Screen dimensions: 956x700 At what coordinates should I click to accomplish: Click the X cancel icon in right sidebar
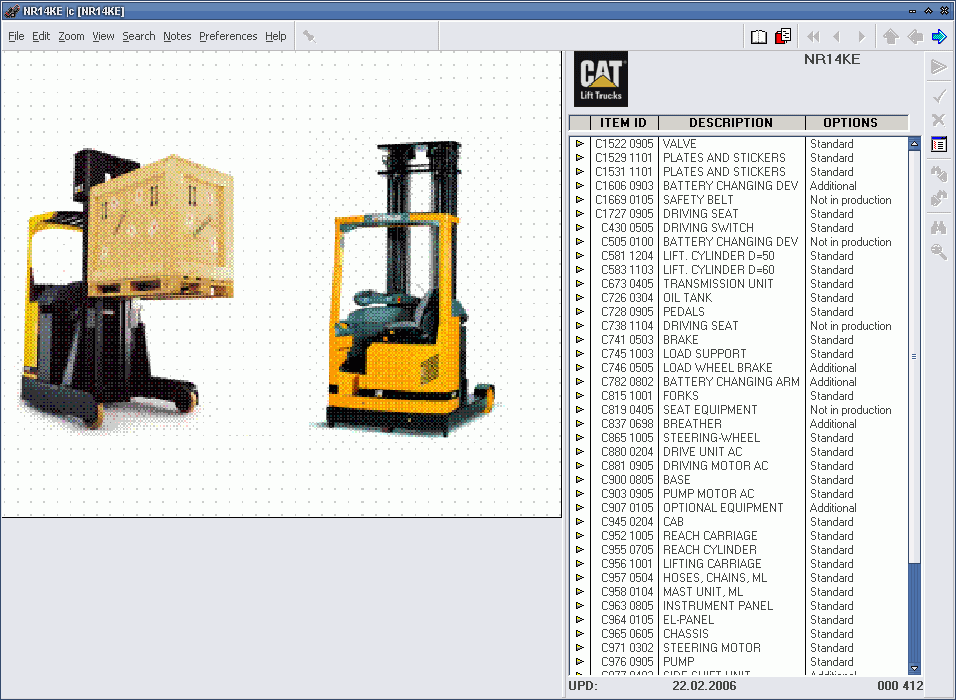click(x=939, y=119)
